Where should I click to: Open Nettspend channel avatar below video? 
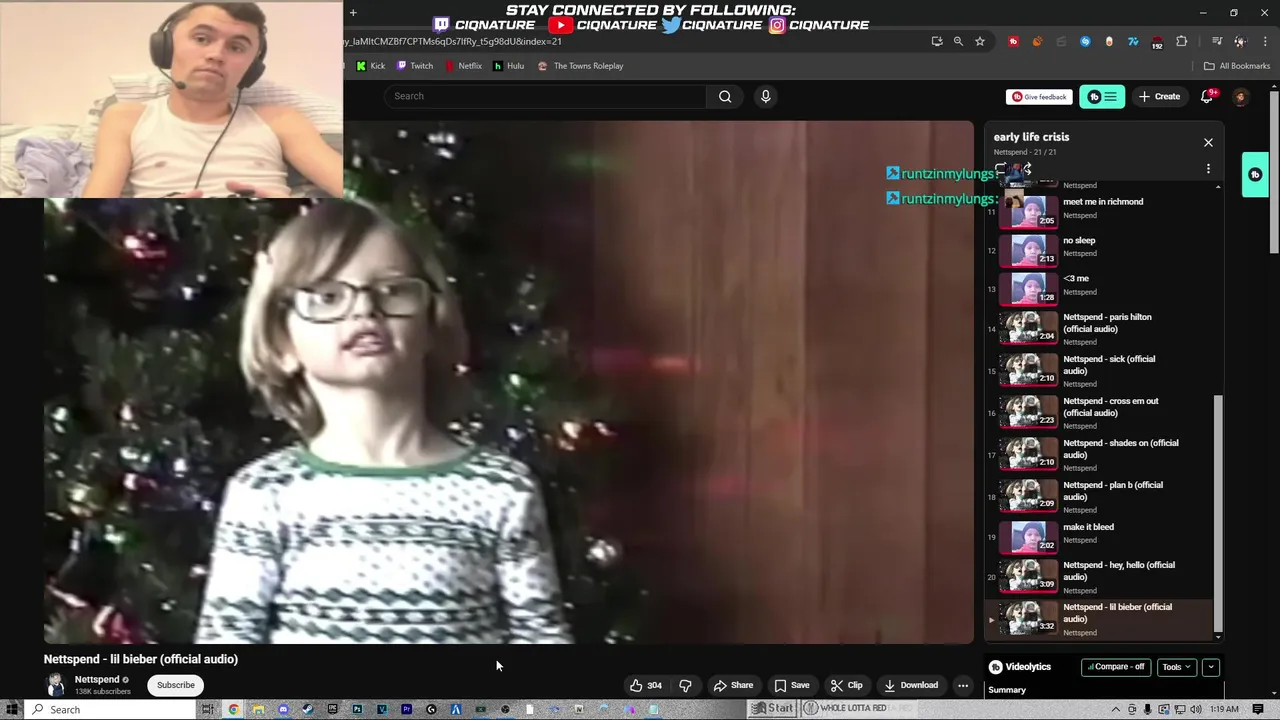[x=56, y=685]
